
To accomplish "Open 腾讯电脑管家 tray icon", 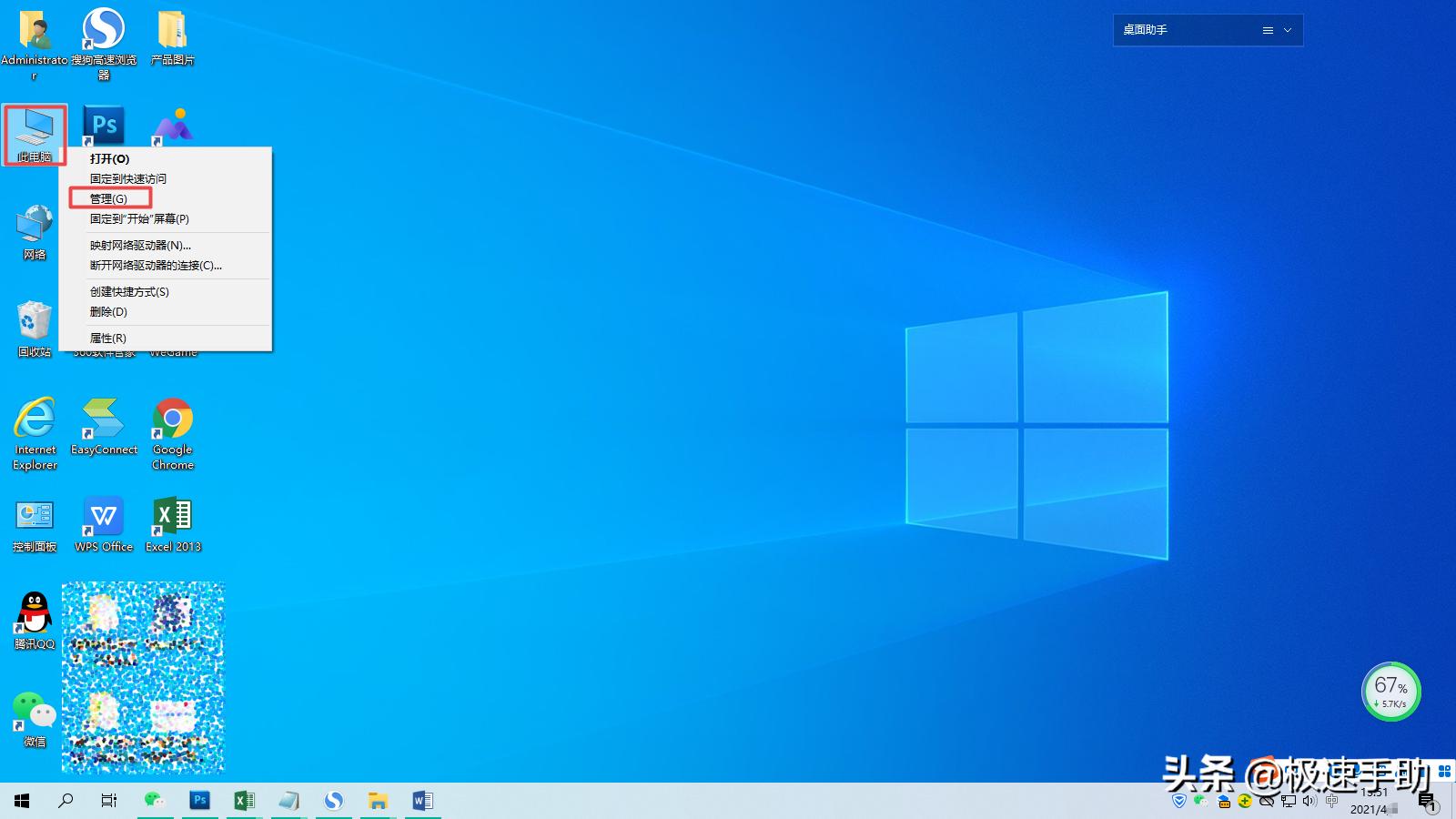I will pos(1179,801).
